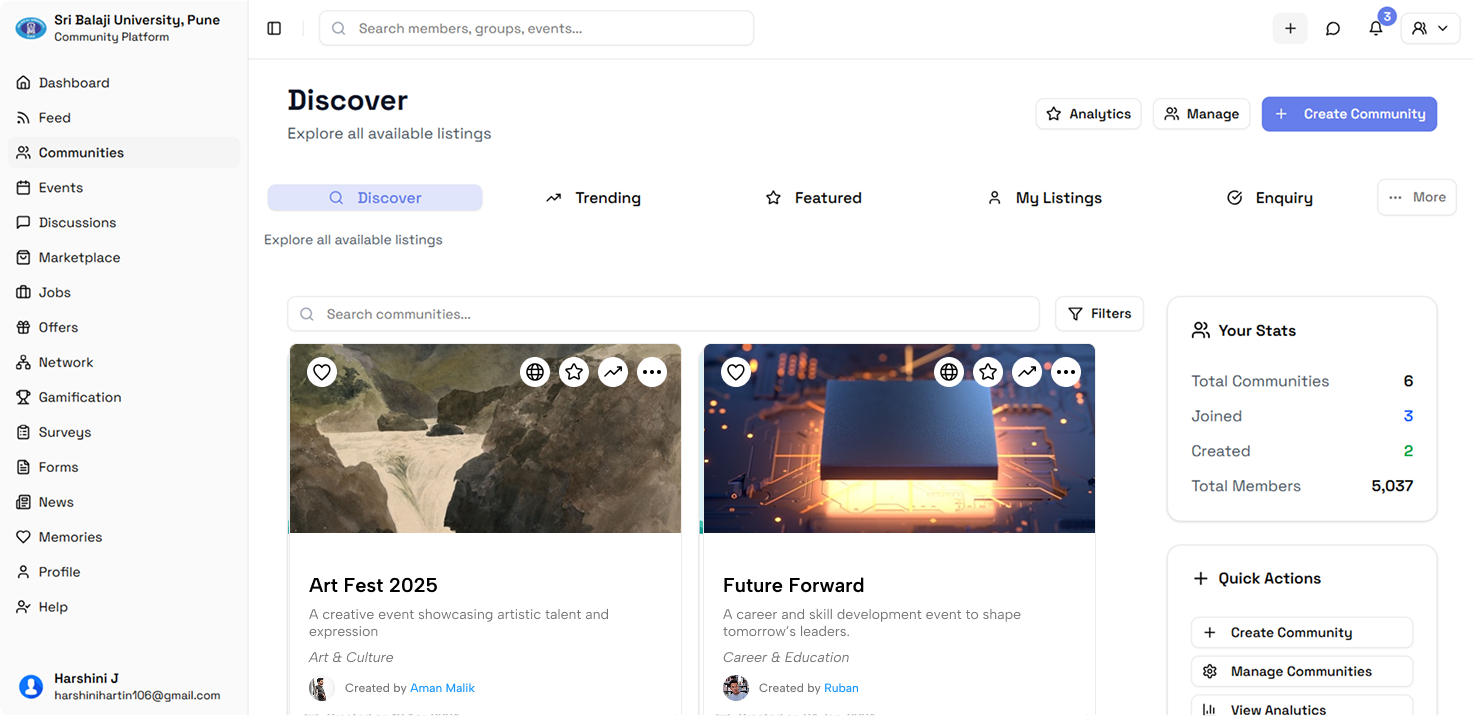Open Aman Malik's creator profile link
Viewport: 1474px width, 716px height.
pos(442,688)
